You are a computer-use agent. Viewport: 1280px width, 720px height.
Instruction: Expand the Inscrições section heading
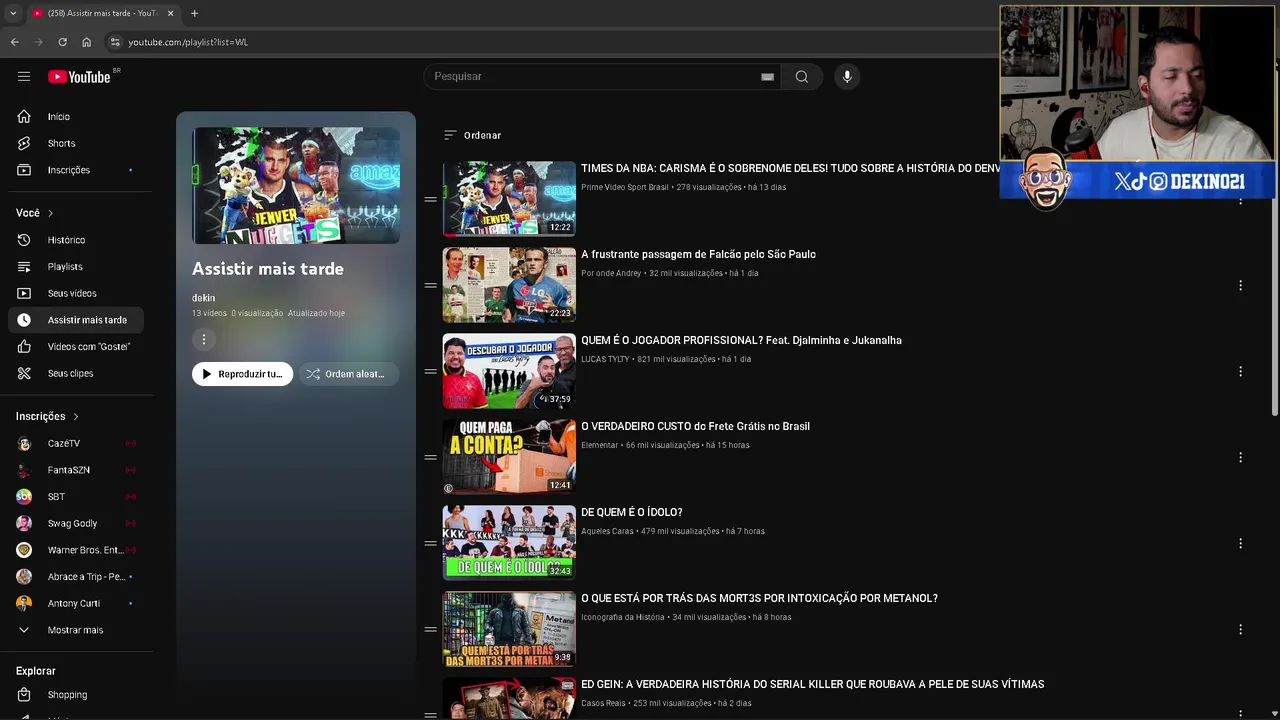pos(48,416)
